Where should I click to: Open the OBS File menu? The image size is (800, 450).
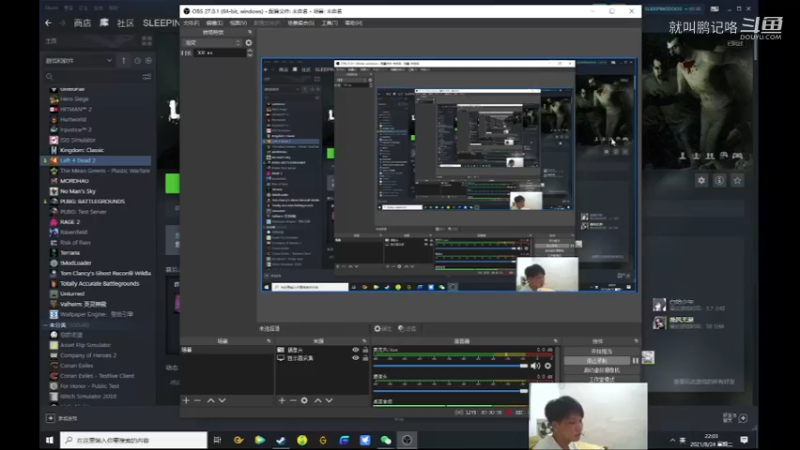tap(191, 23)
